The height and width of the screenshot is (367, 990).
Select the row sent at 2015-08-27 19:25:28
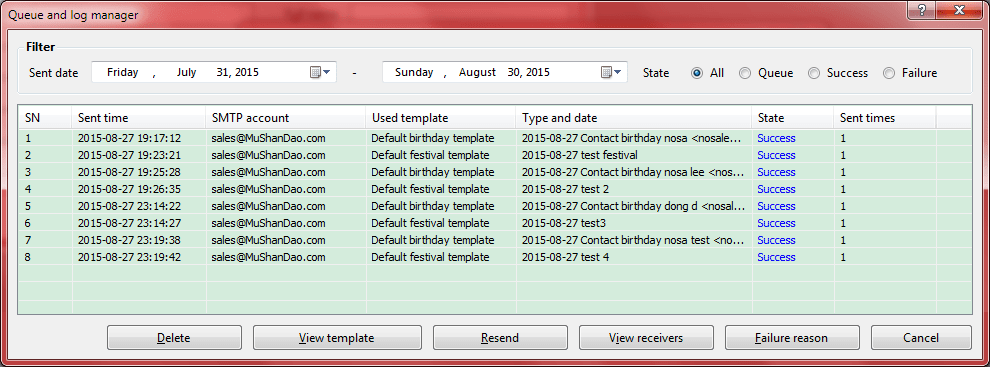(x=496, y=172)
